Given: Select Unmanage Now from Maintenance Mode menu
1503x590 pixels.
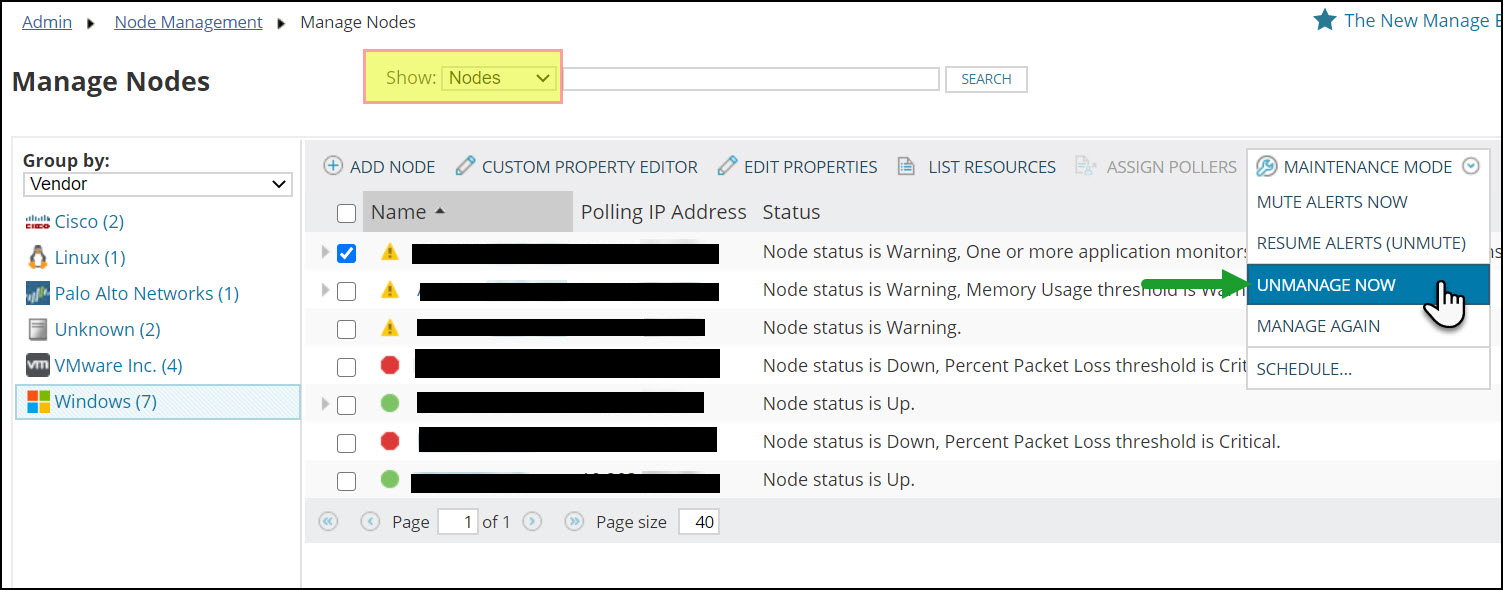Looking at the screenshot, I should click(x=1326, y=284).
